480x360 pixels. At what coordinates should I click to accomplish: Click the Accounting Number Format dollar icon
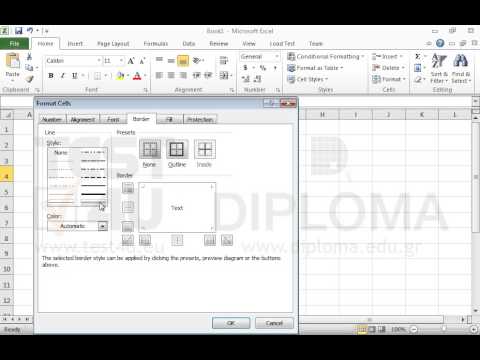click(246, 68)
